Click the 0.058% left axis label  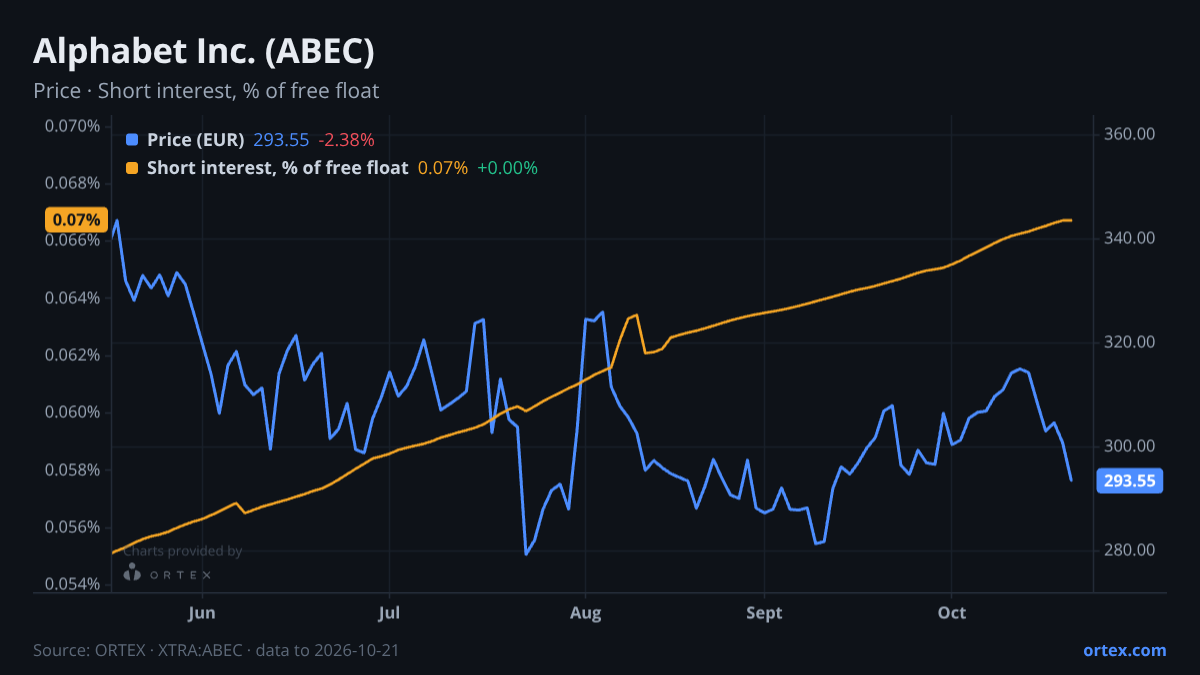pyautogui.click(x=72, y=470)
